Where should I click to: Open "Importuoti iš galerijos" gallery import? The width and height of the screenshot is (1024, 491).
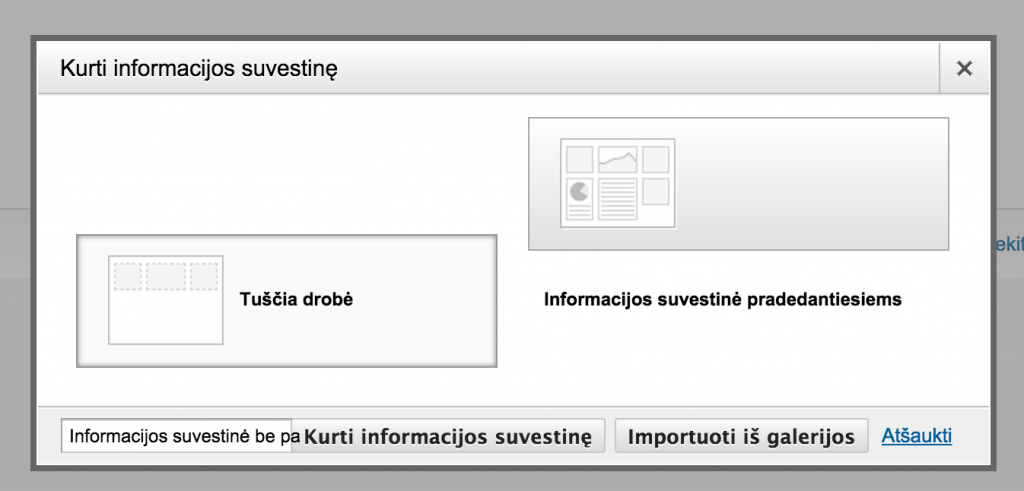(740, 436)
